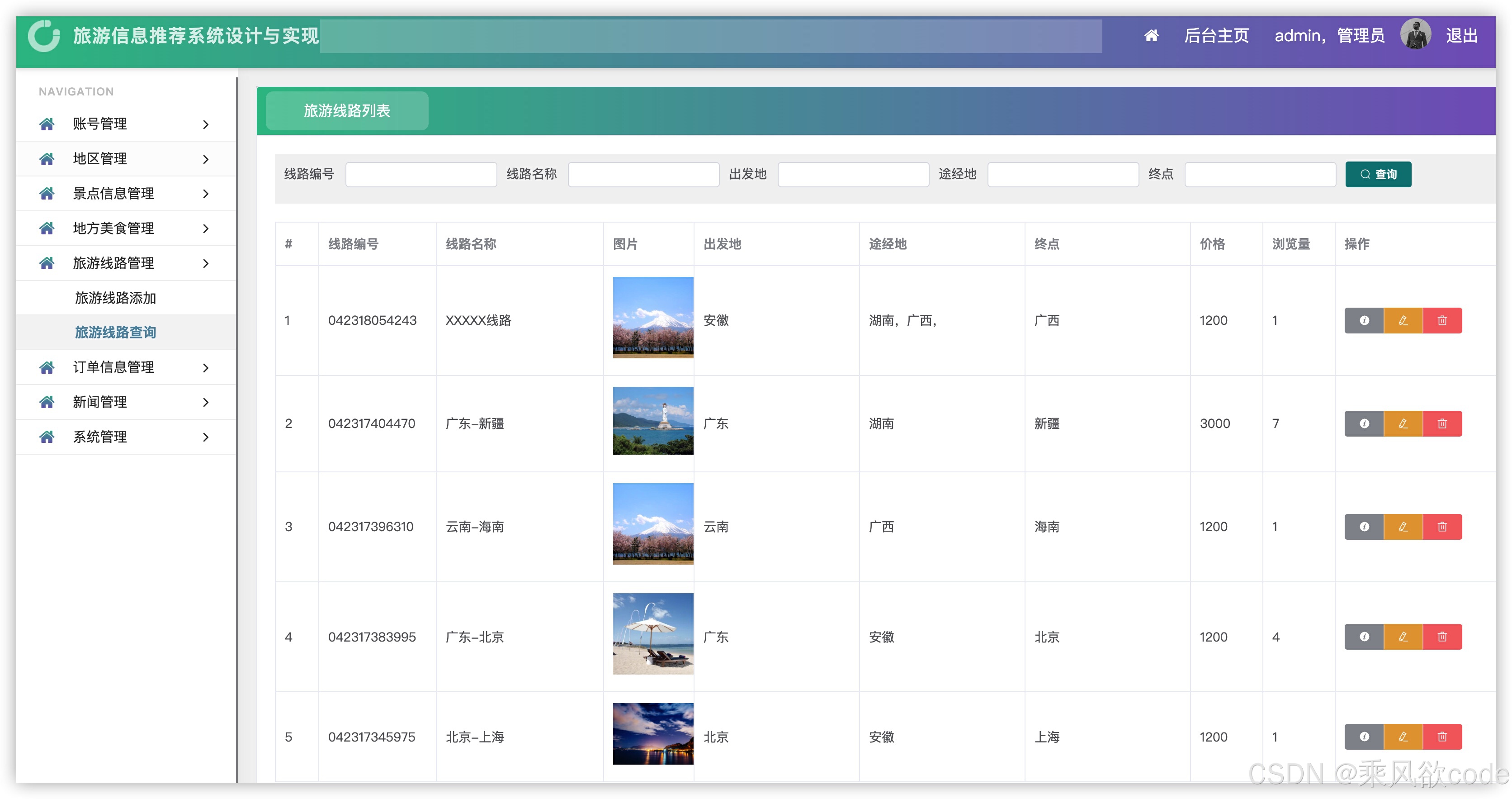Click the 线路名称 input field
1512x799 pixels.
click(643, 174)
